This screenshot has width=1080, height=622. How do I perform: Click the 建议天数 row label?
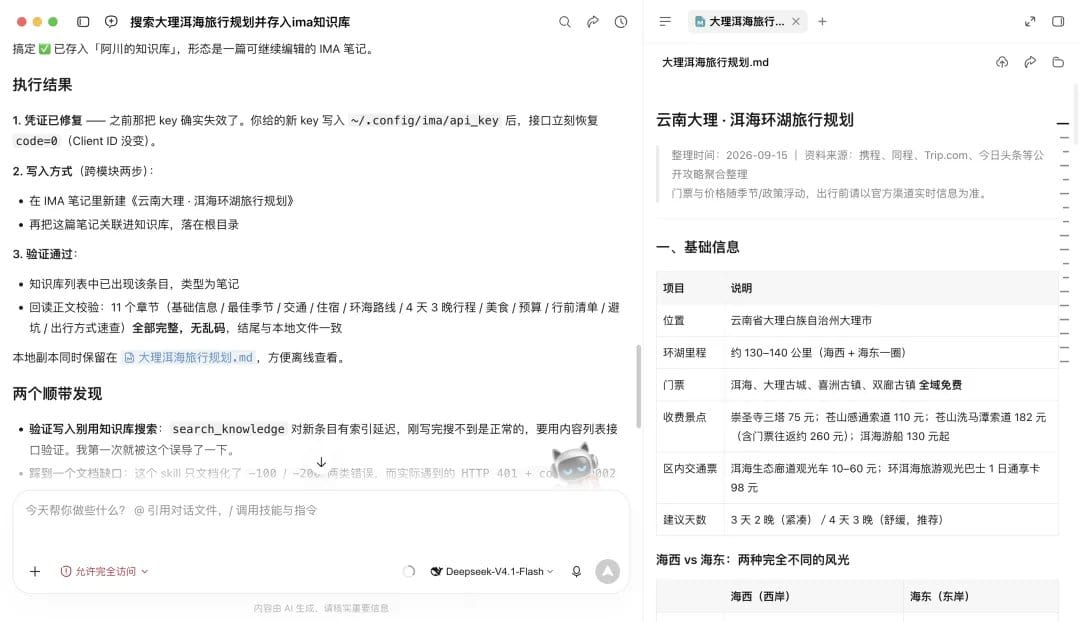pos(685,519)
